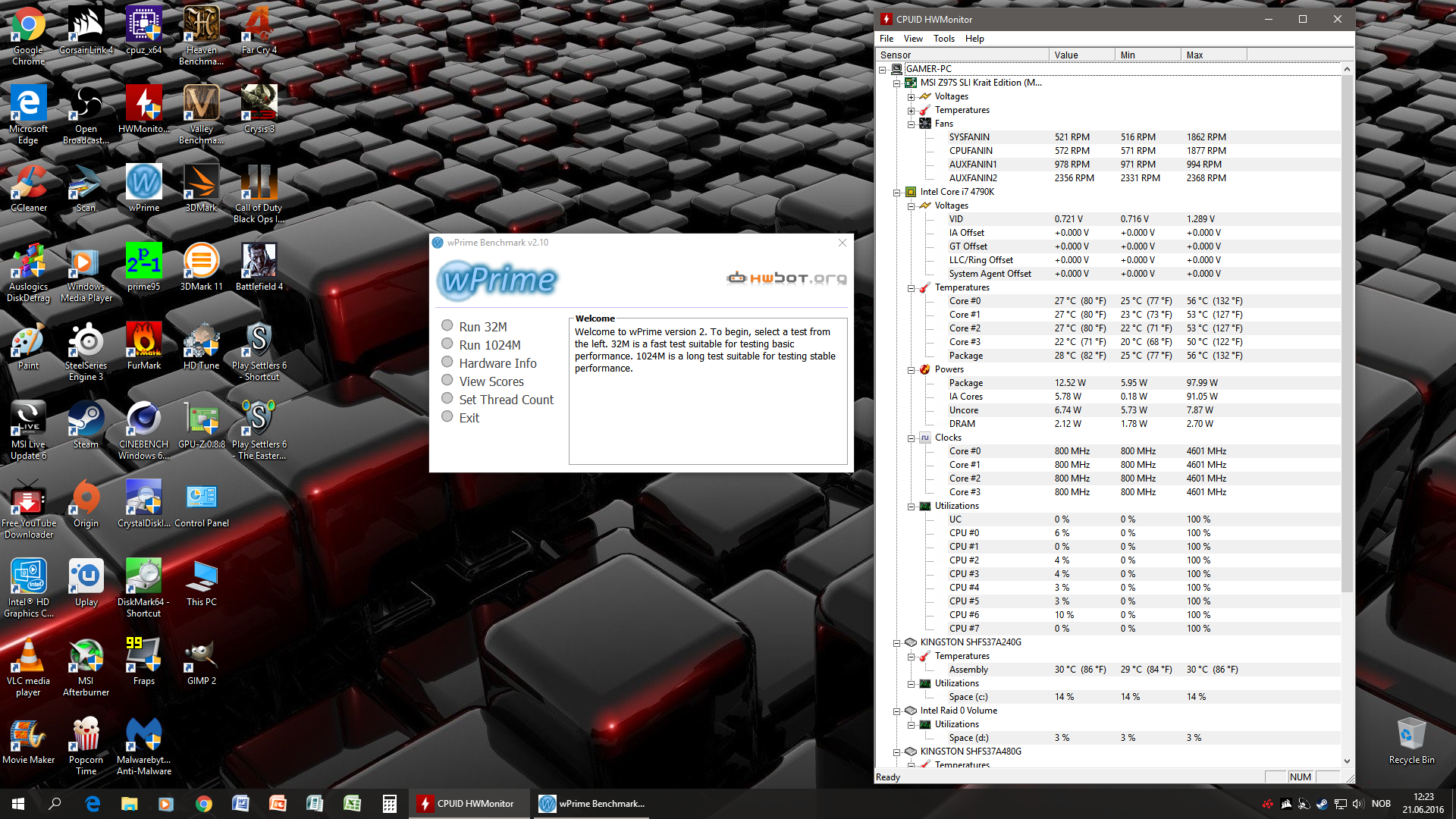Select the Set Thread Count radio option
Screen dimensions: 1456x819
point(447,399)
